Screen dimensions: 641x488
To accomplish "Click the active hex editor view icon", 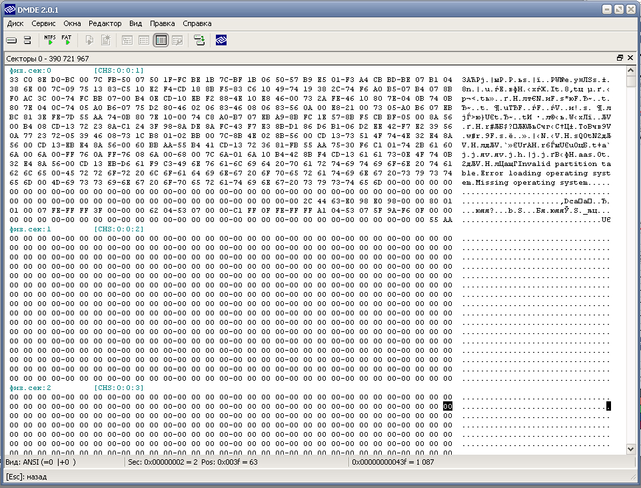I will (161, 41).
